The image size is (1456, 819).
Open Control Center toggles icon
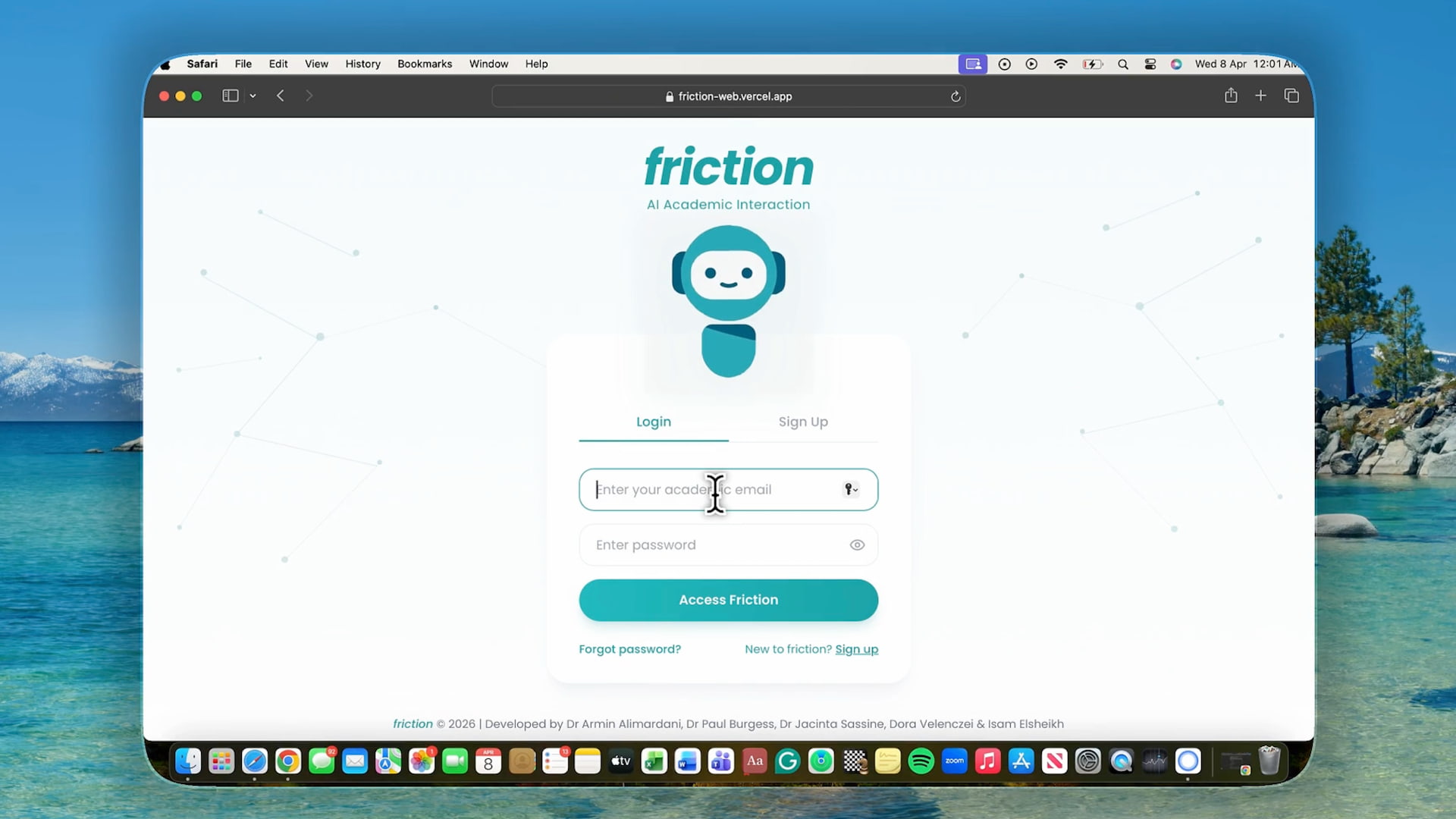click(1150, 64)
